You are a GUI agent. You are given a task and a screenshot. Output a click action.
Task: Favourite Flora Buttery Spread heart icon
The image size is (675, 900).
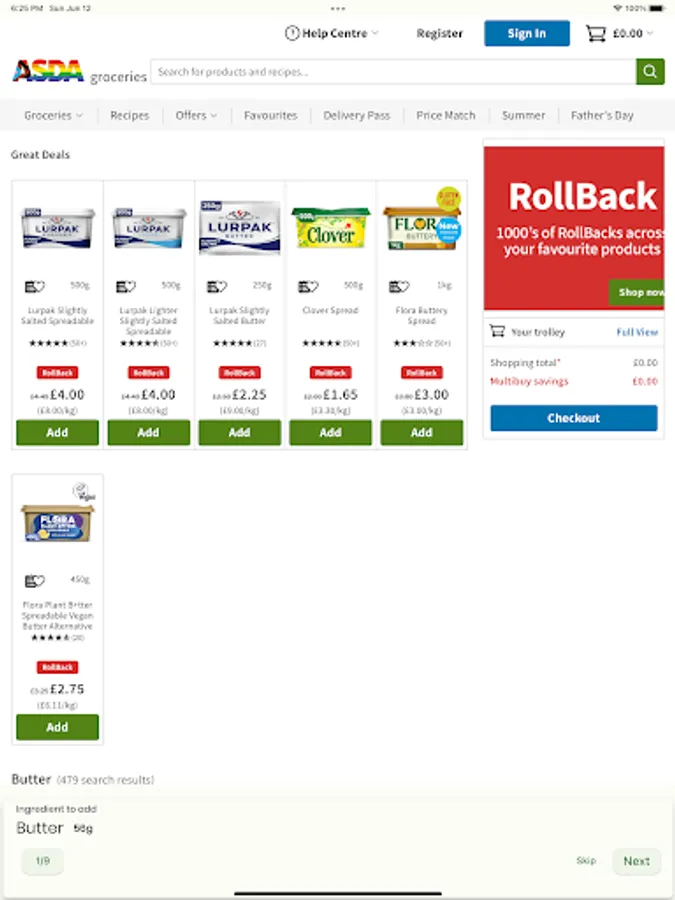pos(399,286)
